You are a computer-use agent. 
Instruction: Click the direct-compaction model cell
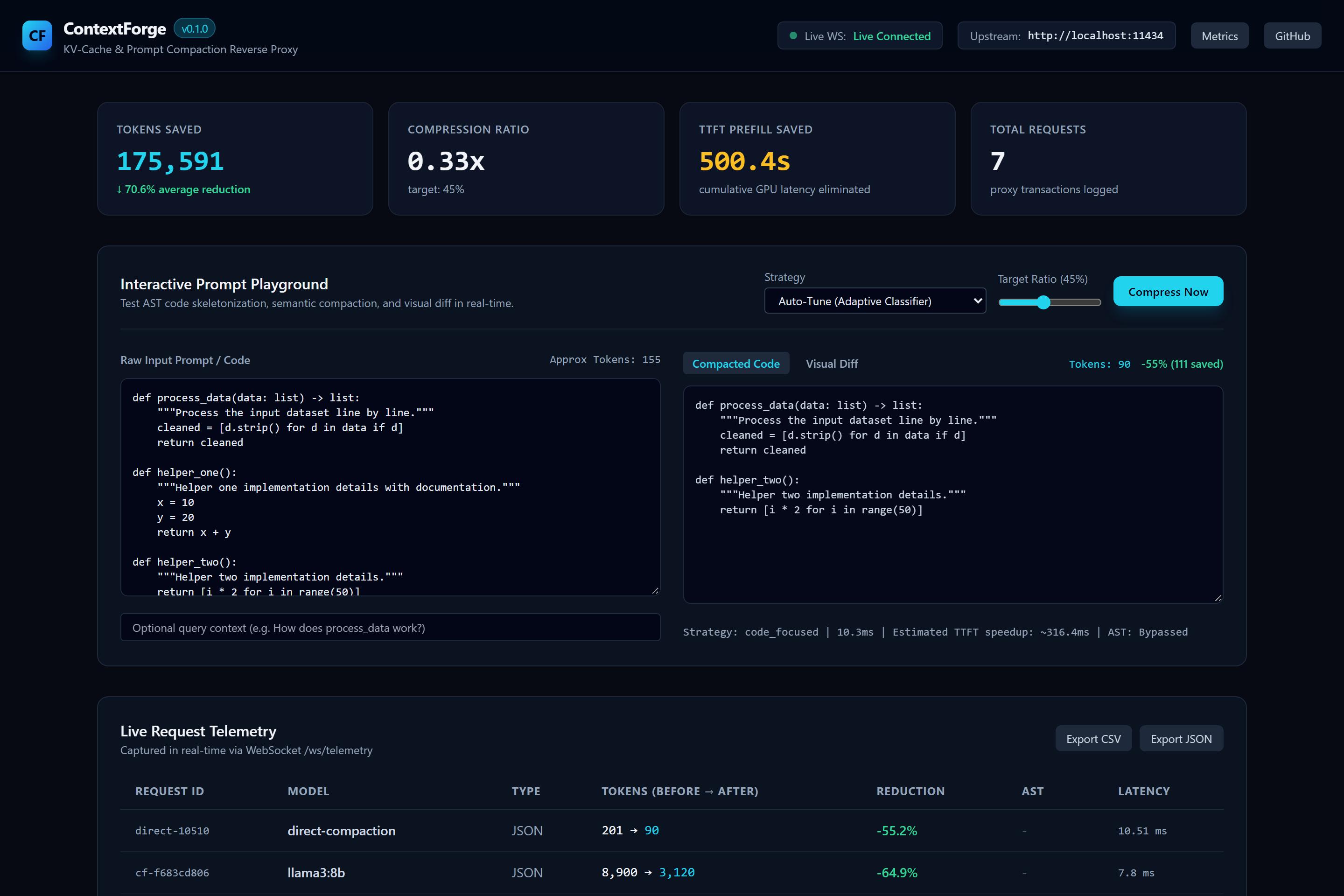(x=341, y=830)
